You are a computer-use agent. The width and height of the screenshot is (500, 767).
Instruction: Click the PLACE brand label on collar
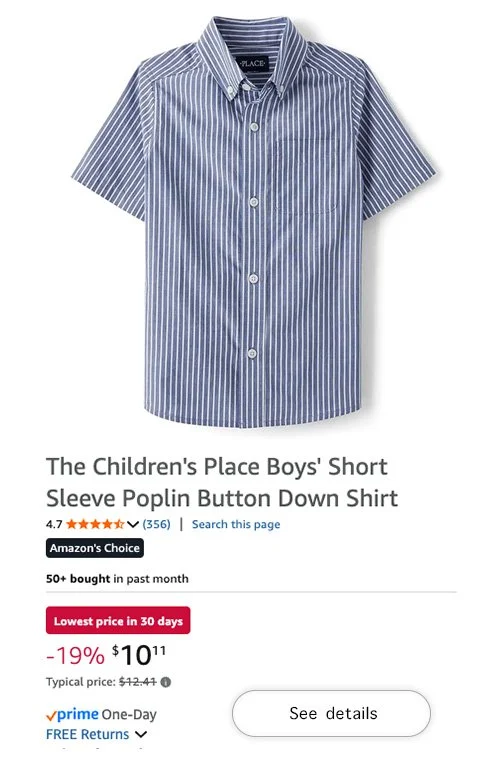[x=252, y=64]
